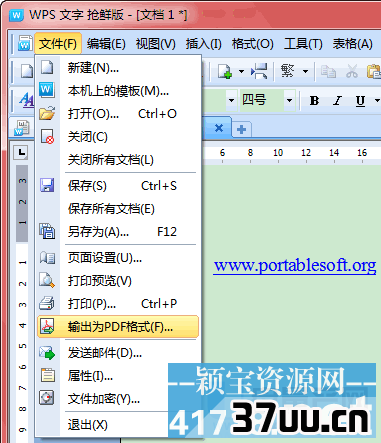Expand the add-page icon's dropdown arrow
Screen dimensions: 381x443
241,71
